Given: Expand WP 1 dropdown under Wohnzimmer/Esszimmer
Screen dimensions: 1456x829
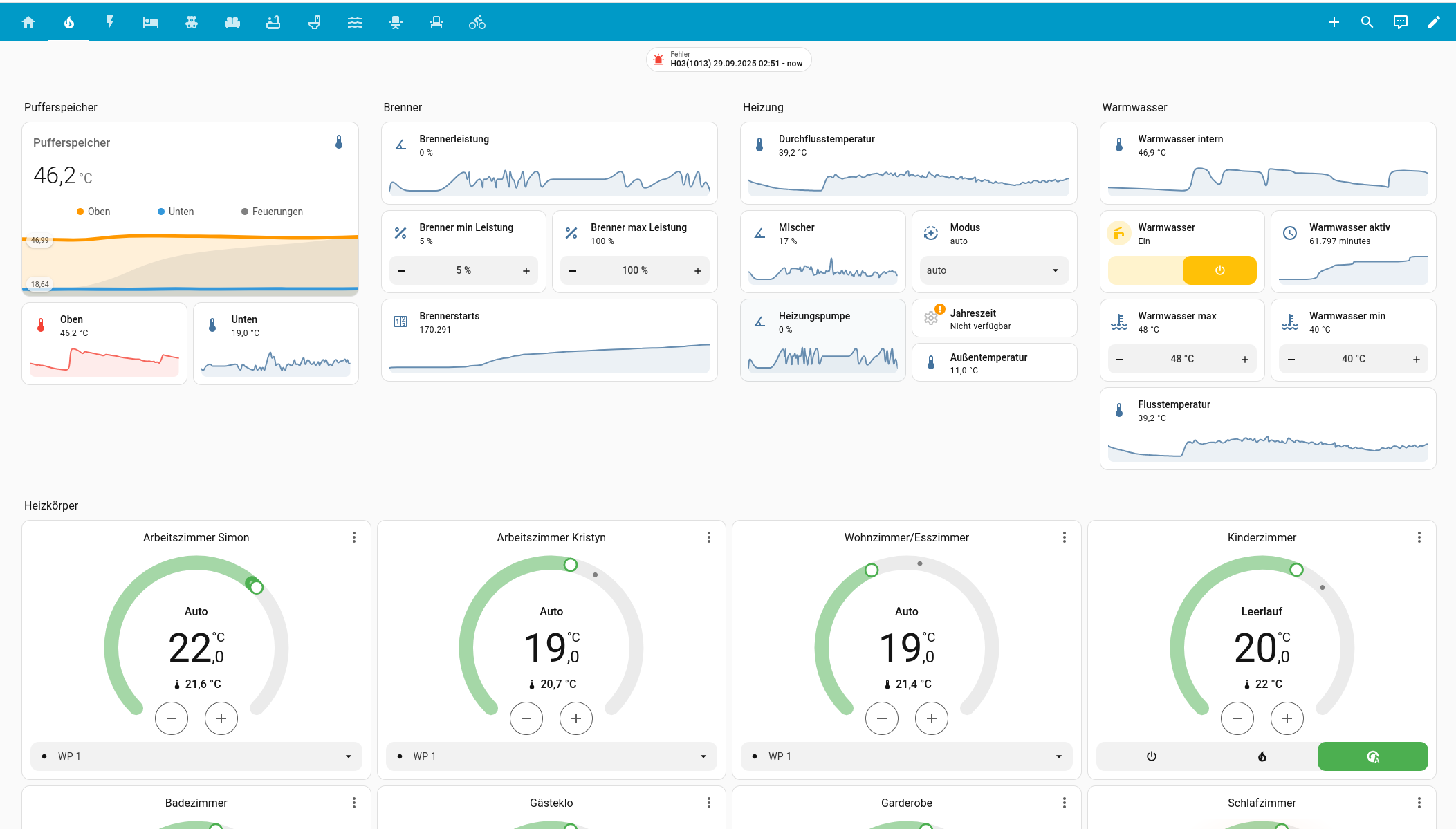Looking at the screenshot, I should click(906, 756).
